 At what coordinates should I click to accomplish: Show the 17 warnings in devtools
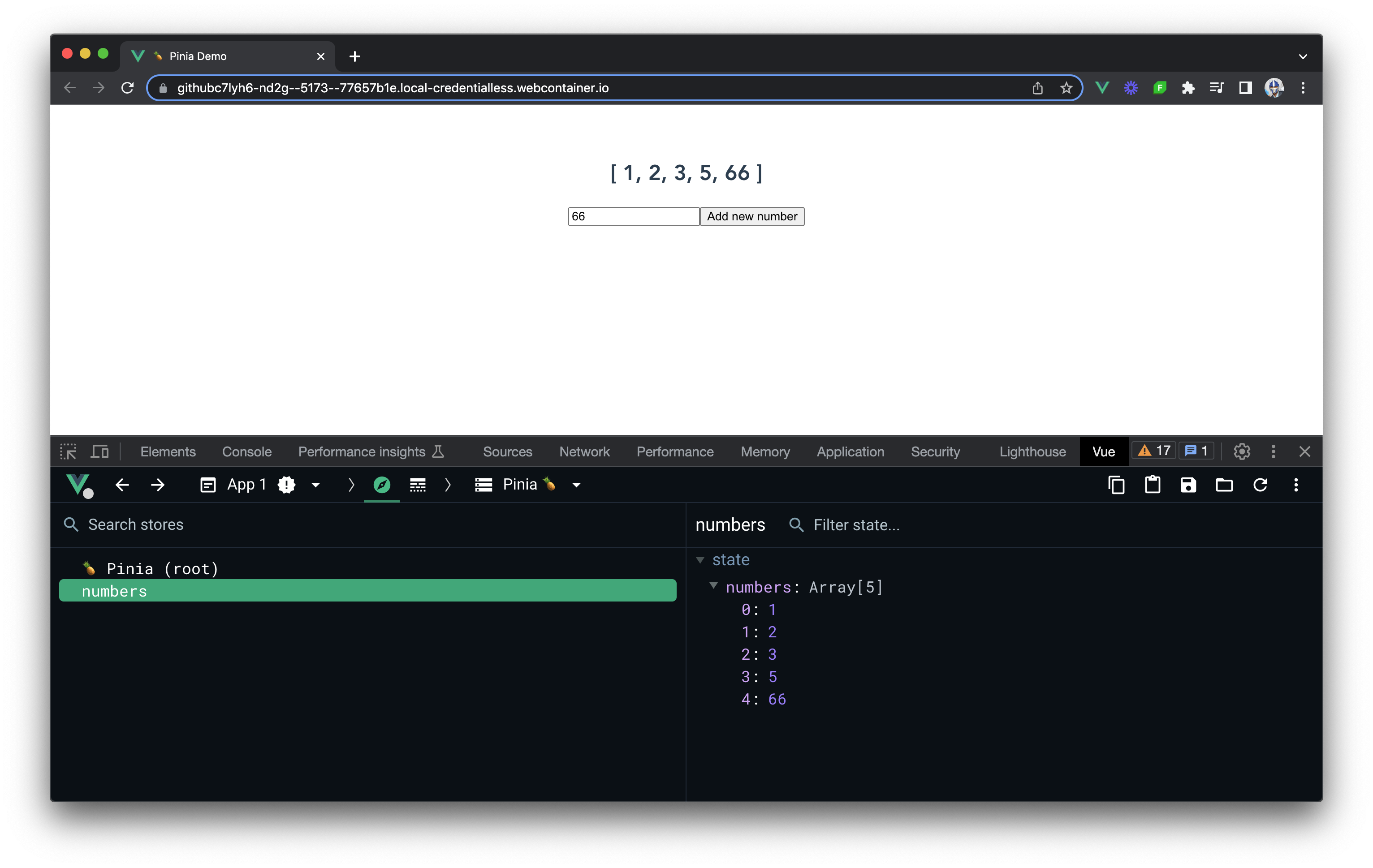click(x=1153, y=450)
